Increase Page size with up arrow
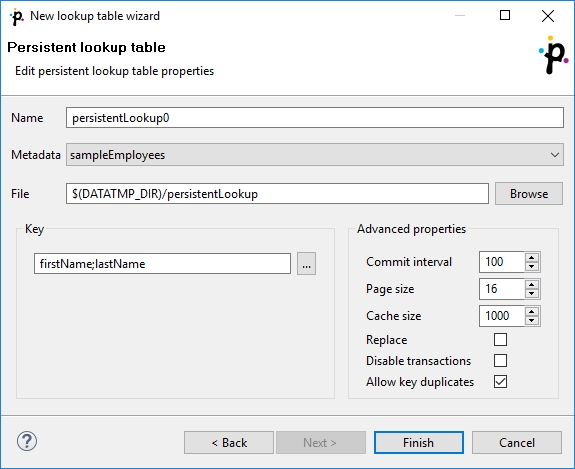 pos(532,285)
